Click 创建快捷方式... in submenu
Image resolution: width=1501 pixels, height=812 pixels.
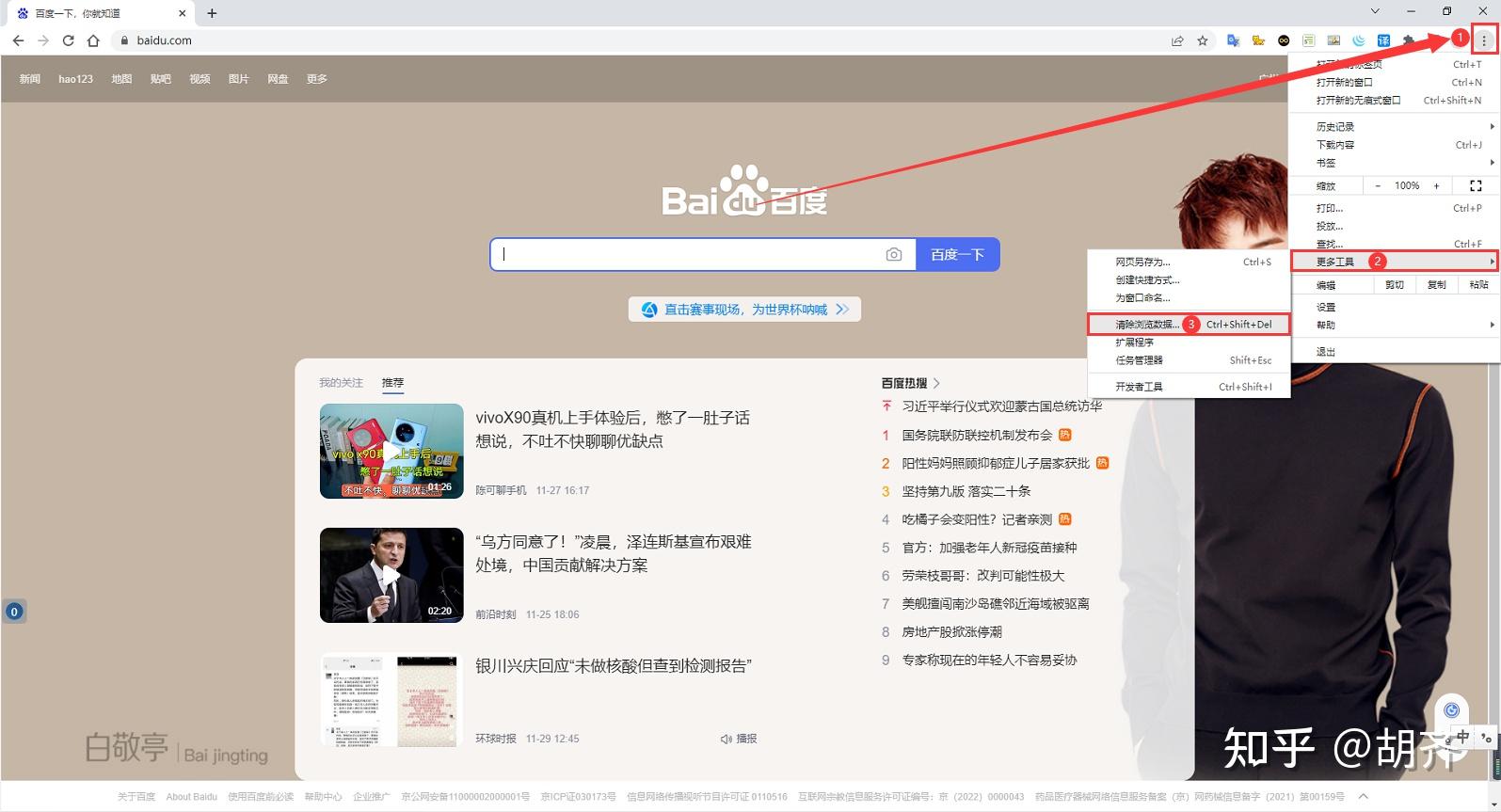(x=1189, y=279)
